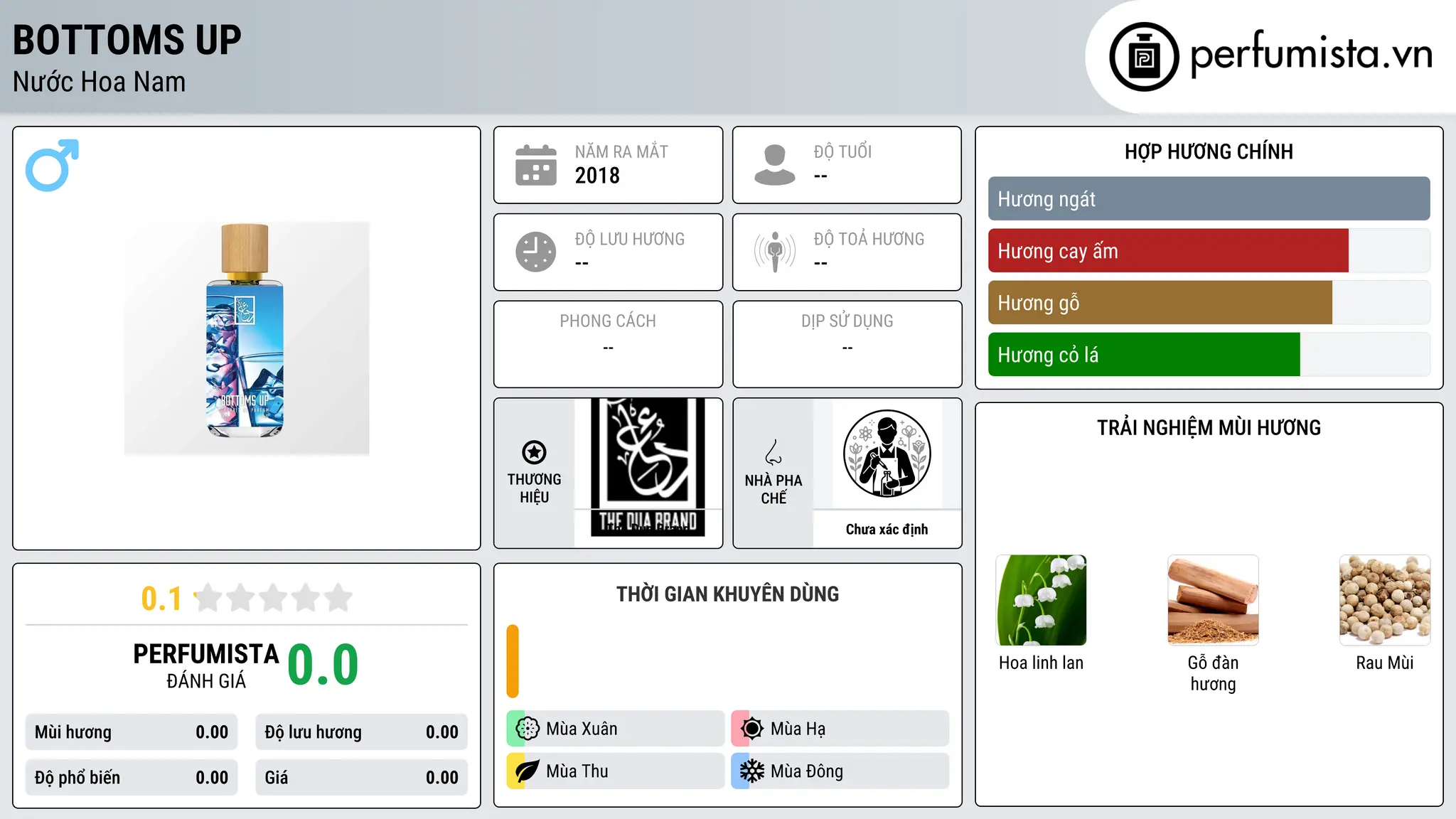Click the orange bar under Thời gian khuyên dùng
Viewport: 1456px width, 819px height.
513,661
